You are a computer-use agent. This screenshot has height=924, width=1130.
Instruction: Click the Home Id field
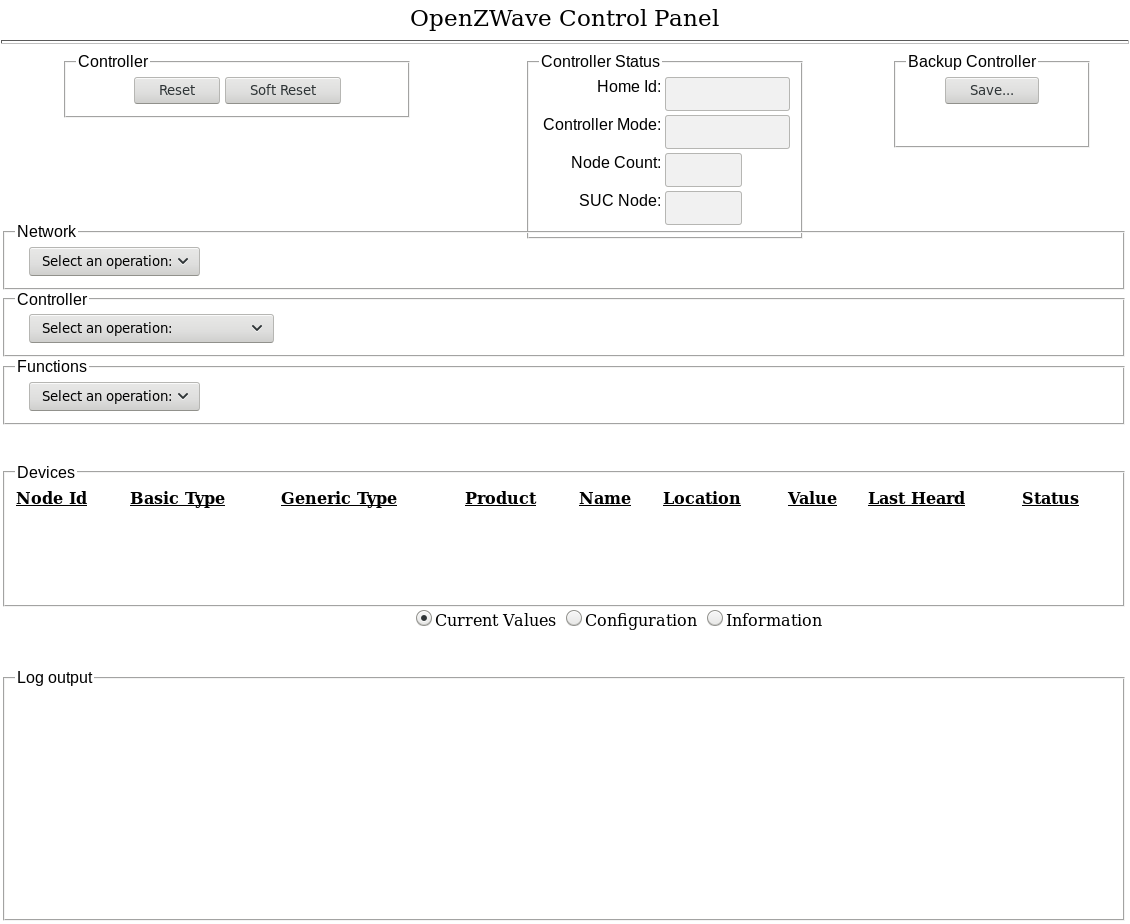point(727,94)
